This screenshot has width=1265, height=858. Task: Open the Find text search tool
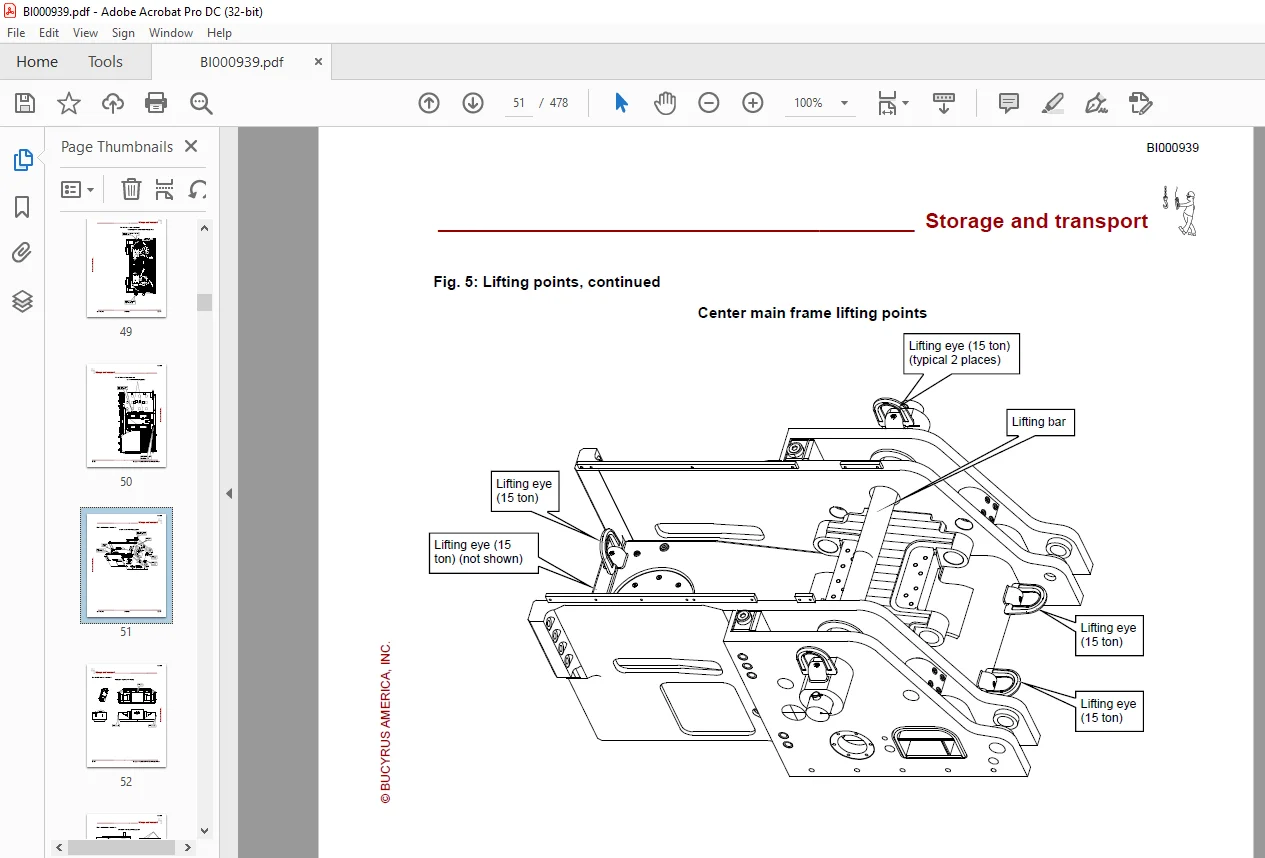201,103
